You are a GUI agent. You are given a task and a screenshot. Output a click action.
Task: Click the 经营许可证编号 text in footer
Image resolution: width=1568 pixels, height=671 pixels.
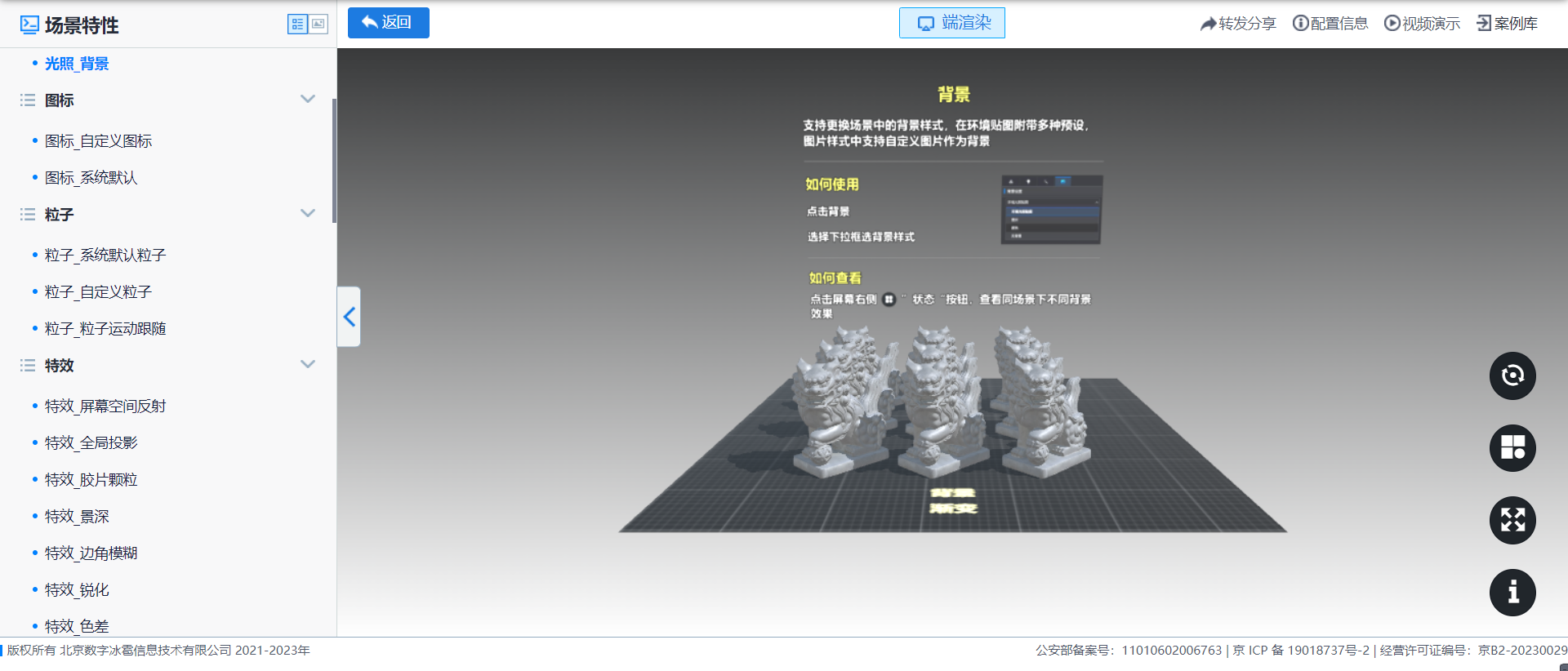(1473, 651)
